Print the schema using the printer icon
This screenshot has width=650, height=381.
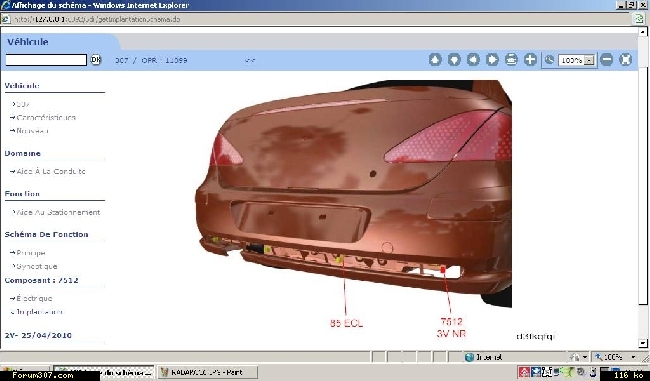tap(511, 60)
